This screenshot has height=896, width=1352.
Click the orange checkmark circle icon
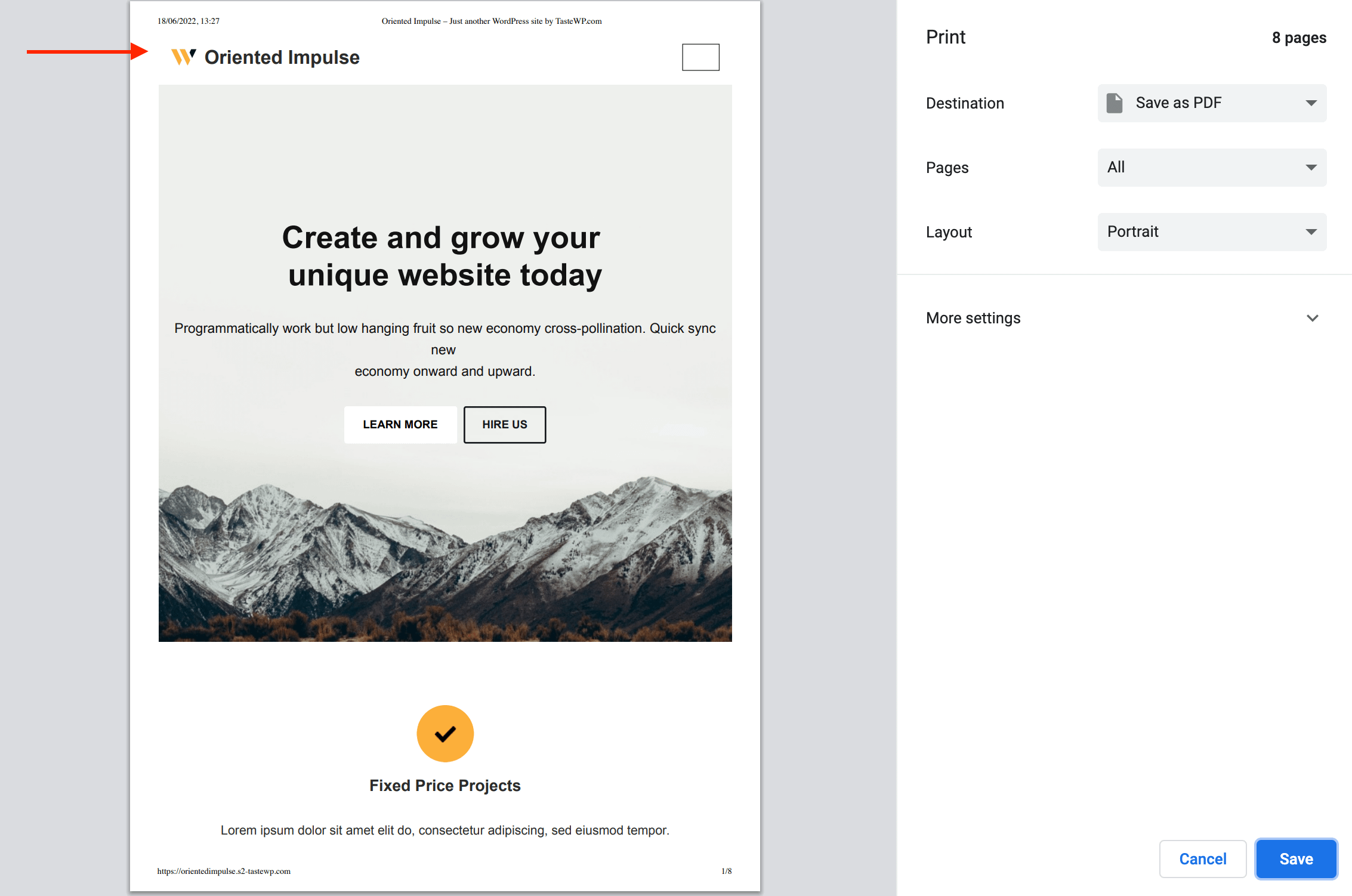coord(445,733)
